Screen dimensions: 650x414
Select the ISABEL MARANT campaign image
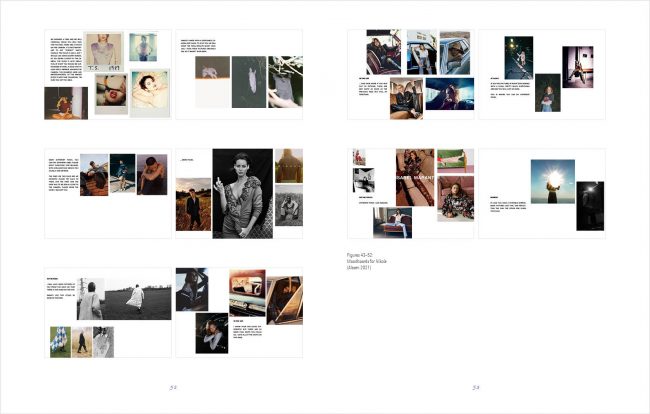click(415, 177)
